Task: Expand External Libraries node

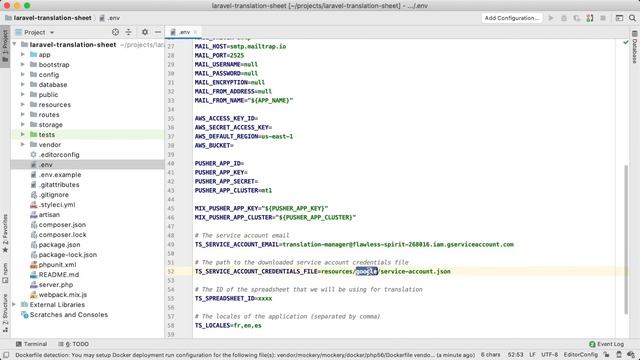Action: point(15,304)
